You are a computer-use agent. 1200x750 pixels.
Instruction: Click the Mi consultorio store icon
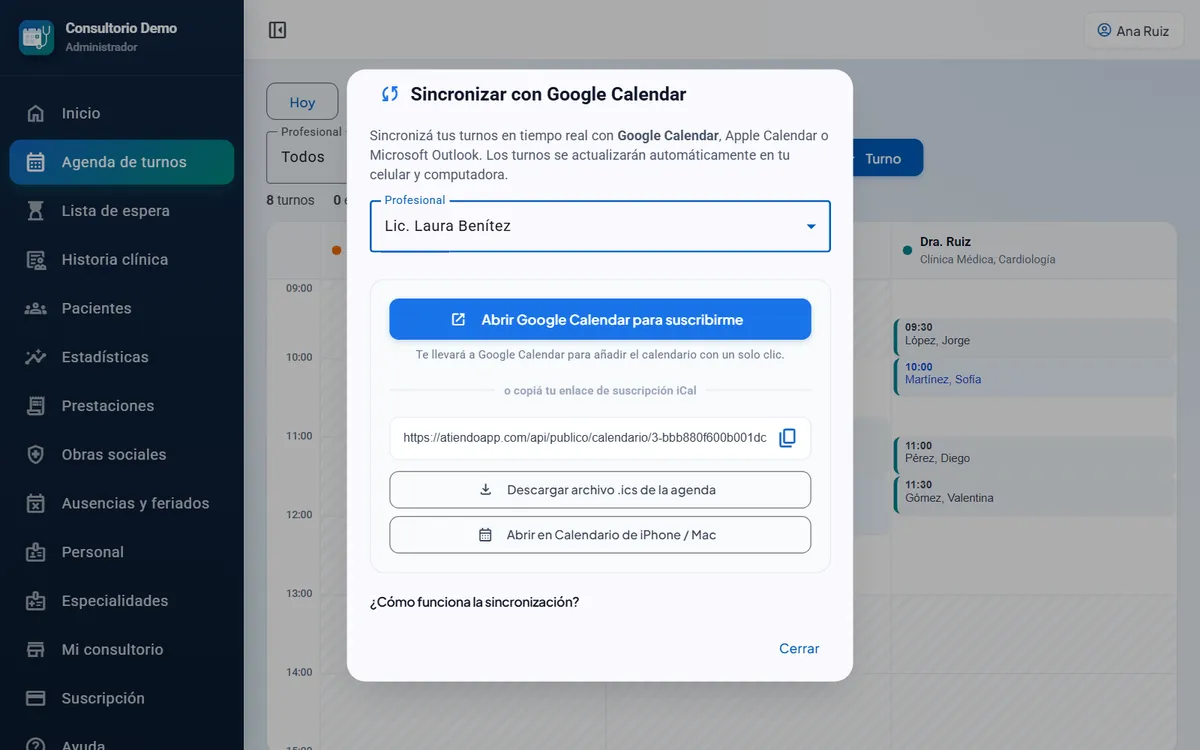(36, 650)
